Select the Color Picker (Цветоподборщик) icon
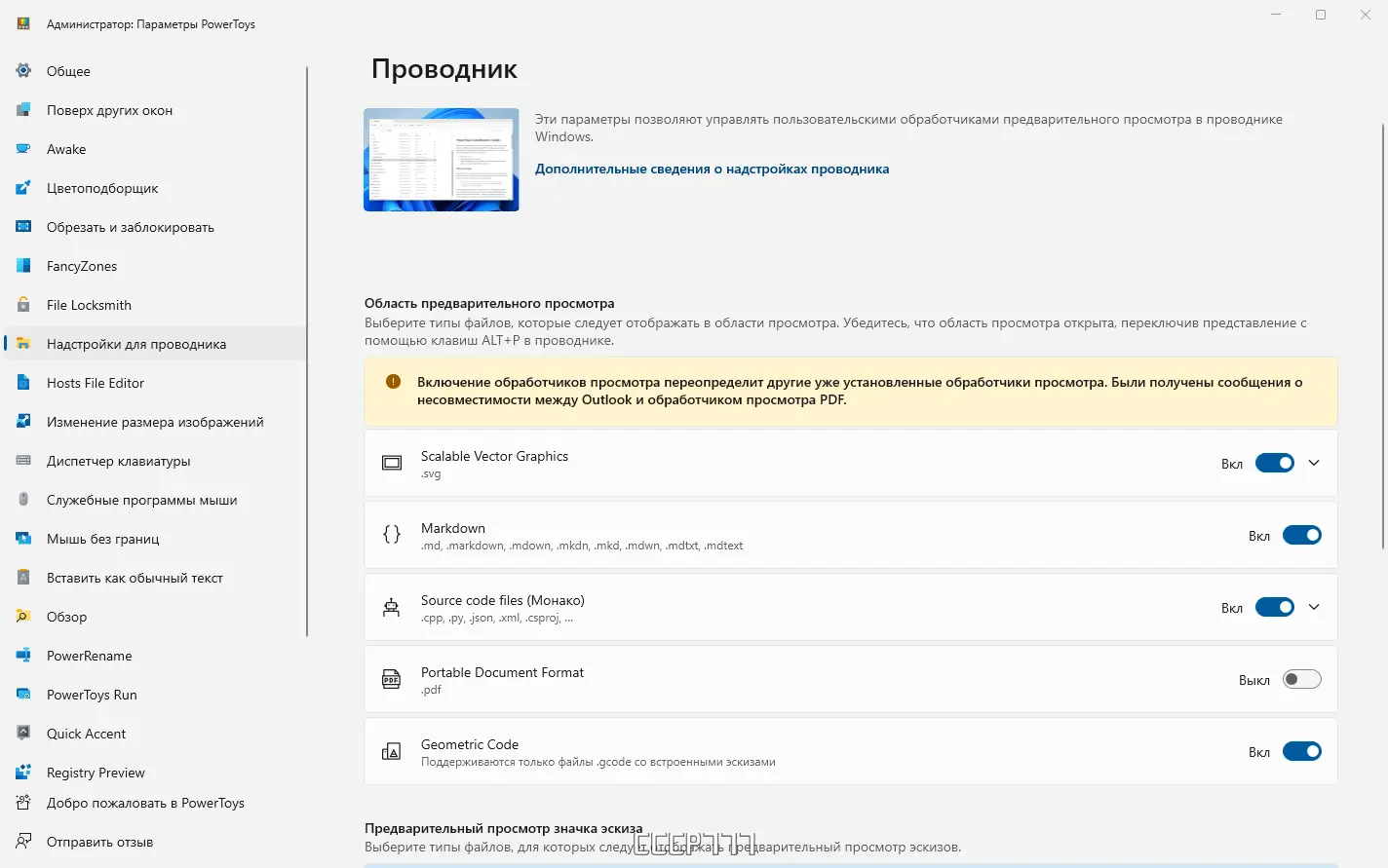Image resolution: width=1388 pixels, height=868 pixels. tap(23, 188)
